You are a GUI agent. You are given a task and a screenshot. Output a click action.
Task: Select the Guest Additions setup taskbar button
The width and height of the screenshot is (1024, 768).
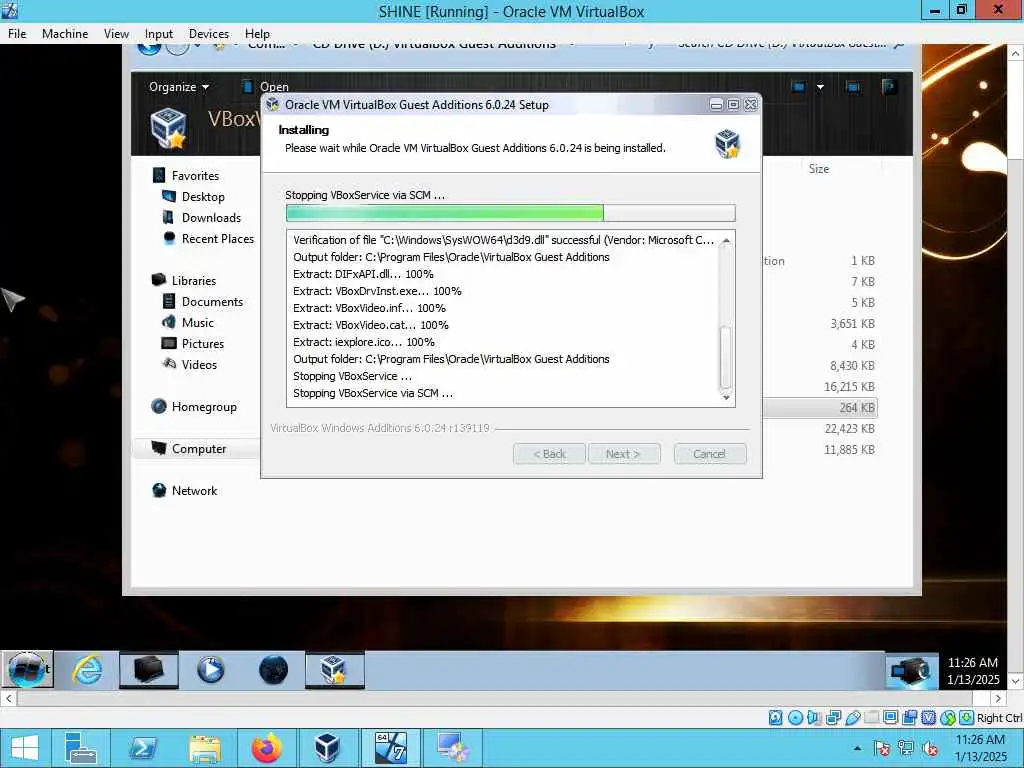[x=334, y=669]
